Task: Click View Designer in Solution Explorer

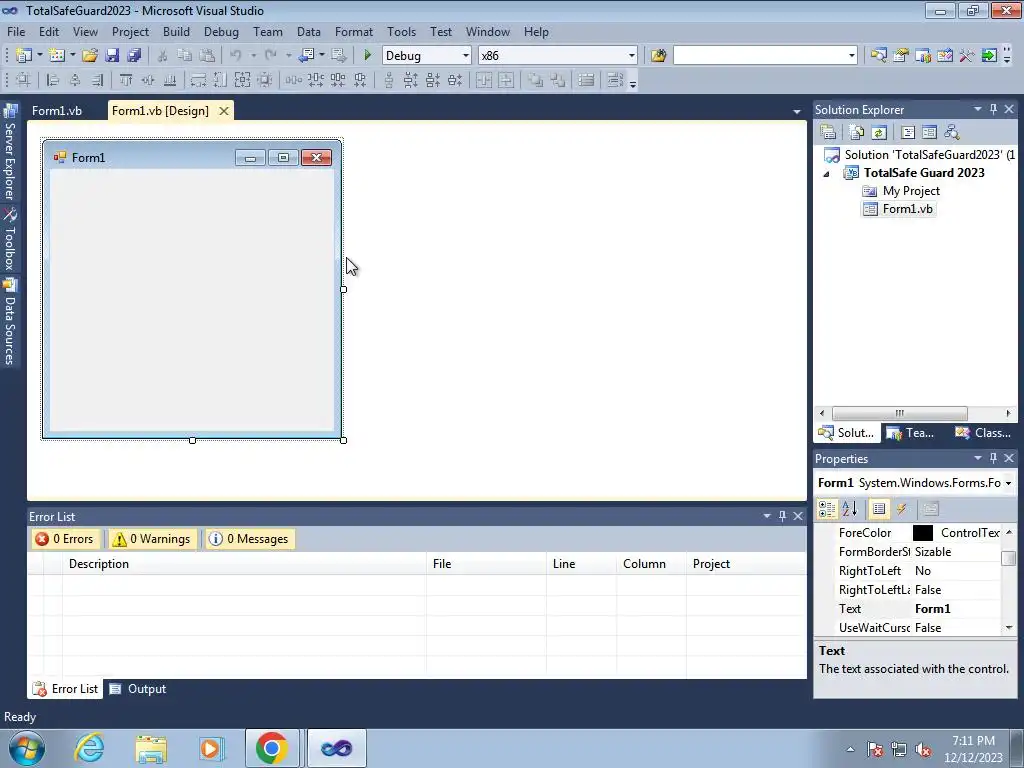Action: point(929,132)
